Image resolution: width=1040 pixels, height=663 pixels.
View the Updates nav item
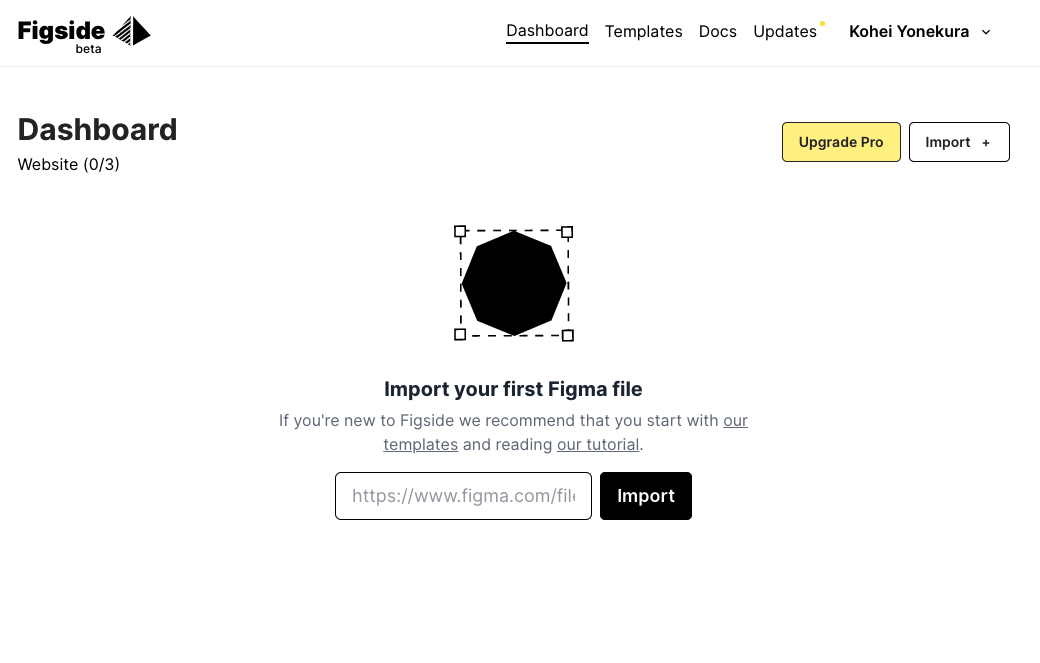tap(785, 31)
